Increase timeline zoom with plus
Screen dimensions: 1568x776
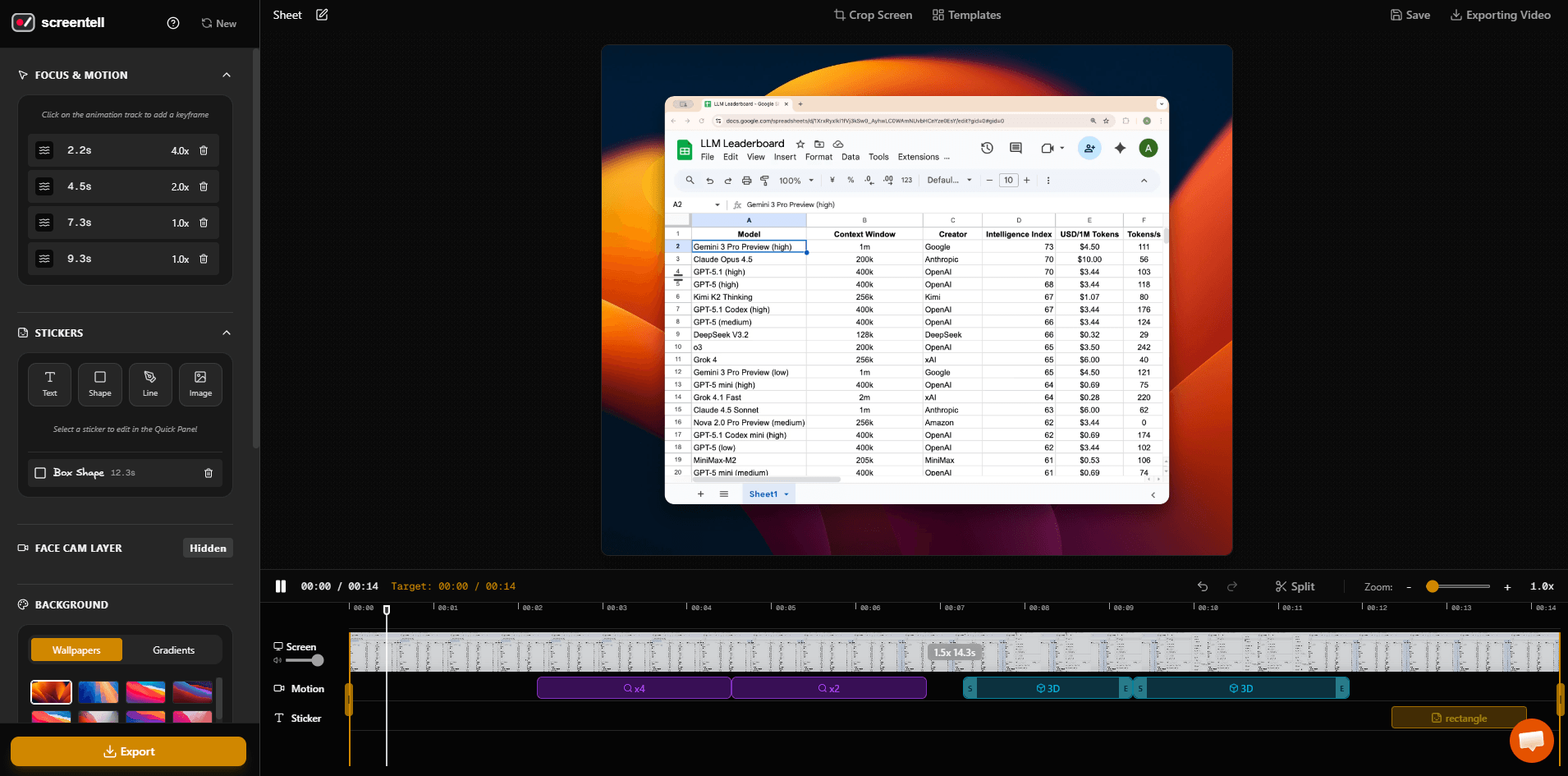(x=1507, y=586)
